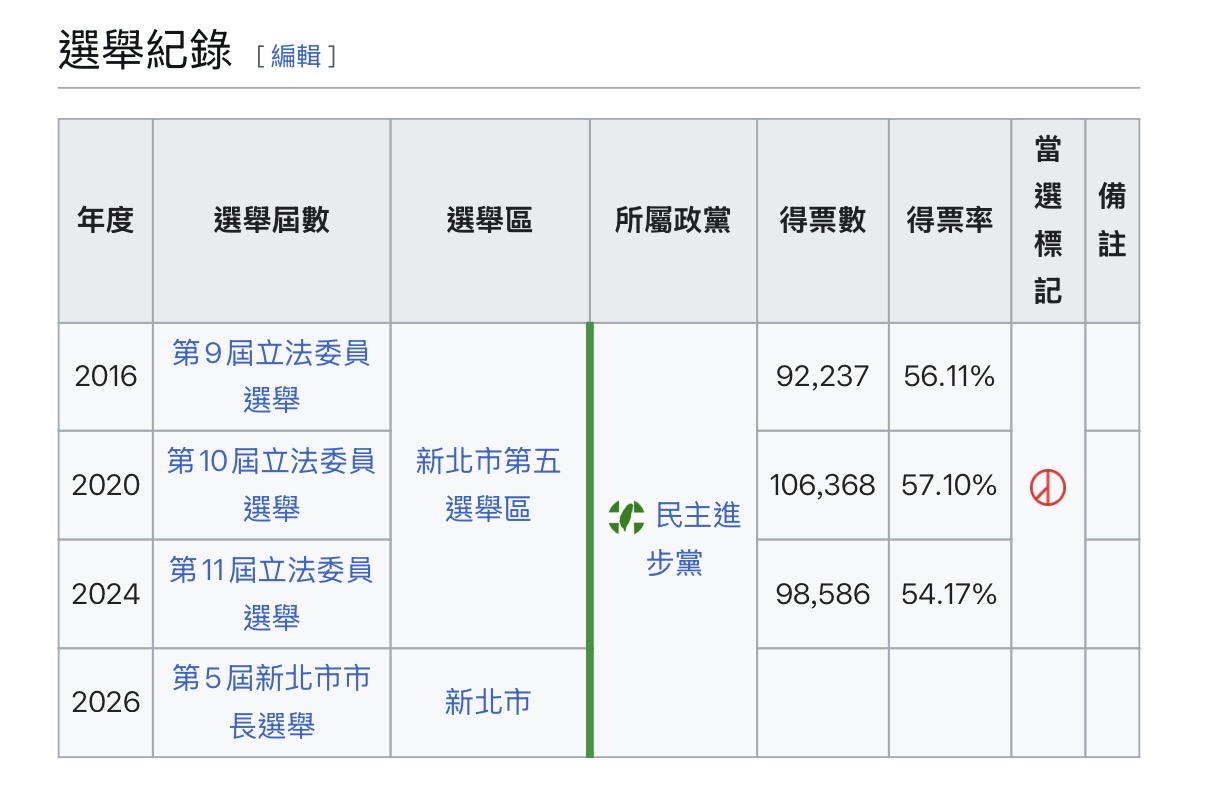This screenshot has height=812, width=1207.
Task: Click the green DPP party logo icon
Action: 626,516
